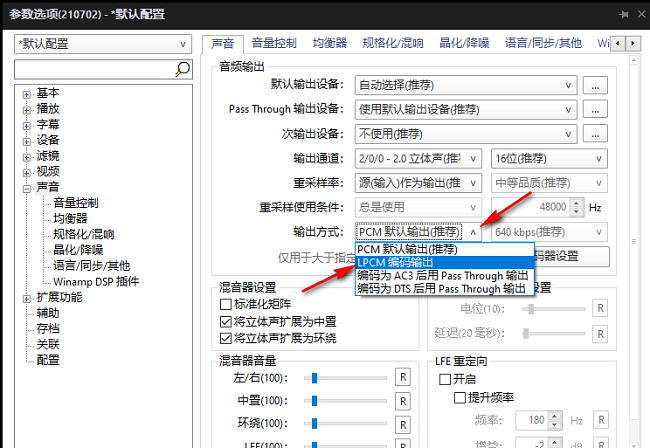Image resolution: width=650 pixels, height=448 pixels.
Task: Open the 默认配置 profile dropdown
Action: [x=103, y=44]
